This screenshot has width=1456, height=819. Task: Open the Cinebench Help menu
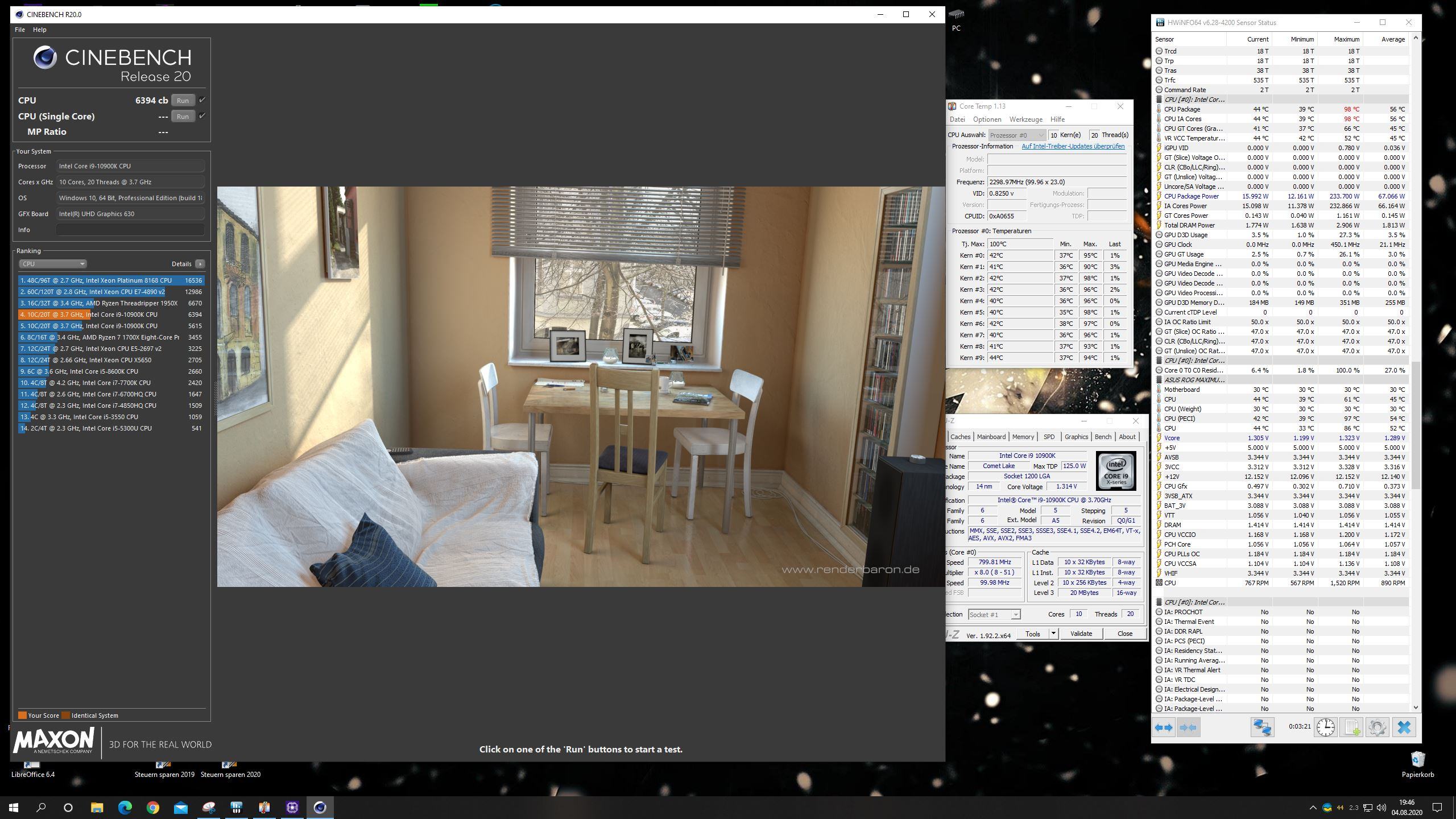pos(40,30)
